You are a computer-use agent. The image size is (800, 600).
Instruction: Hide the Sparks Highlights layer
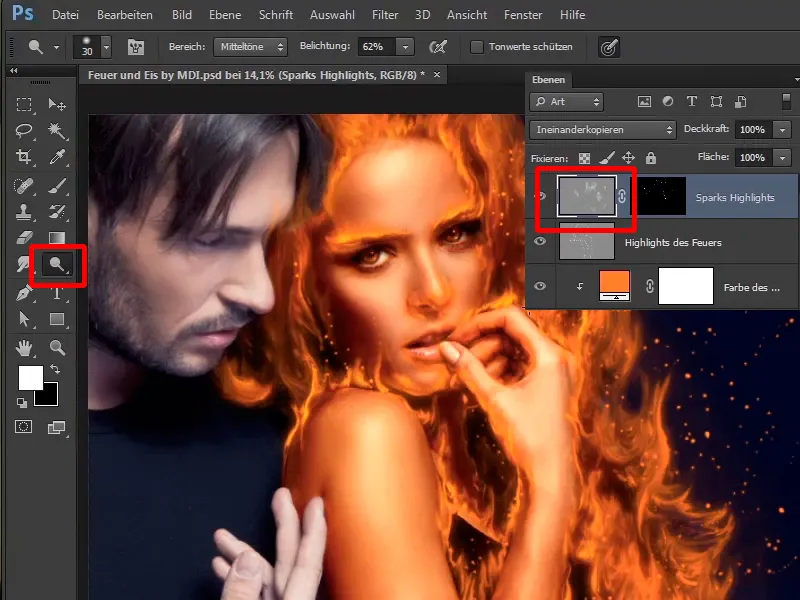[542, 196]
